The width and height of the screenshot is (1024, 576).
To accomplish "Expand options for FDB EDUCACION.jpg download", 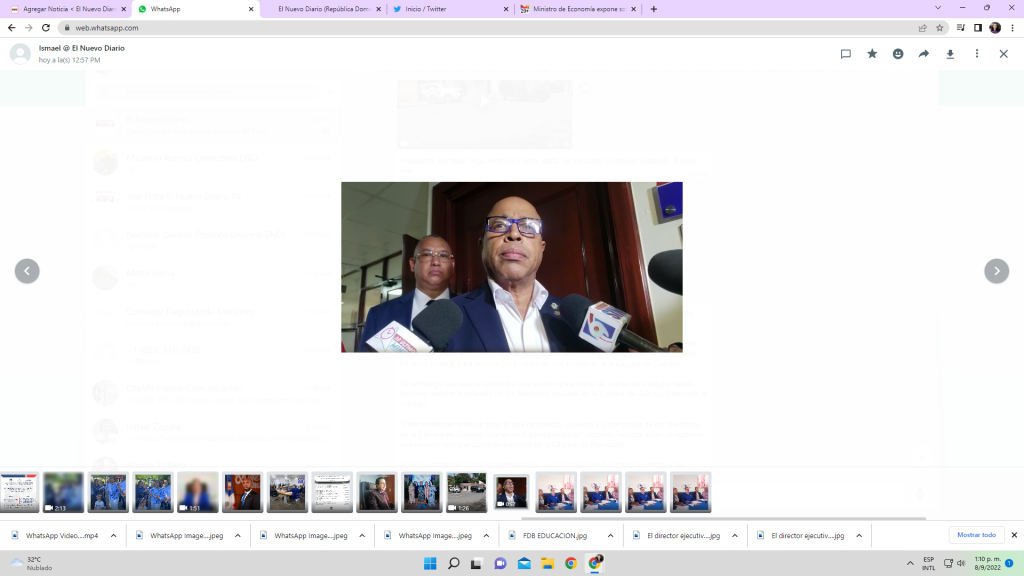I will click(x=610, y=536).
